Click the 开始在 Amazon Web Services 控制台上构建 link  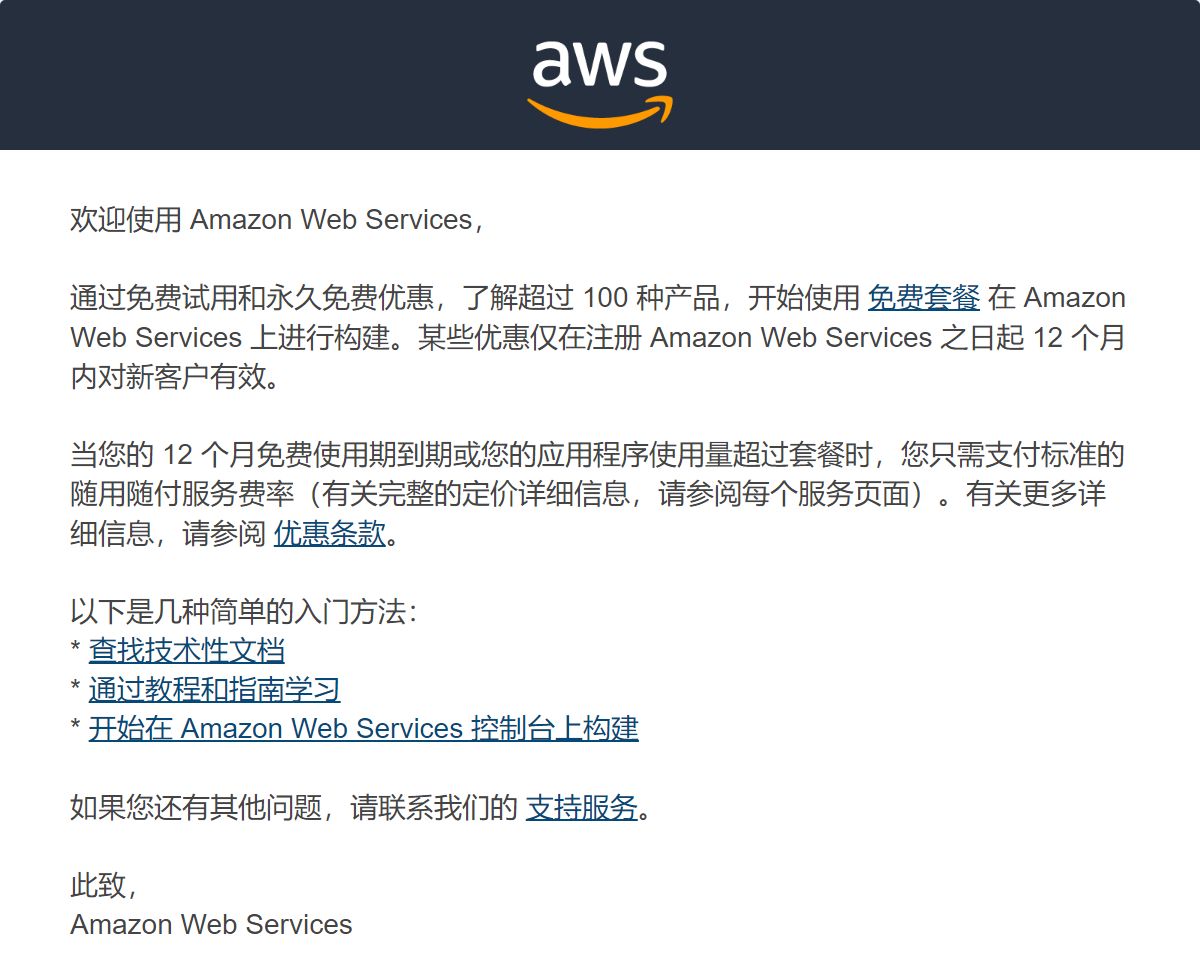[x=363, y=729]
